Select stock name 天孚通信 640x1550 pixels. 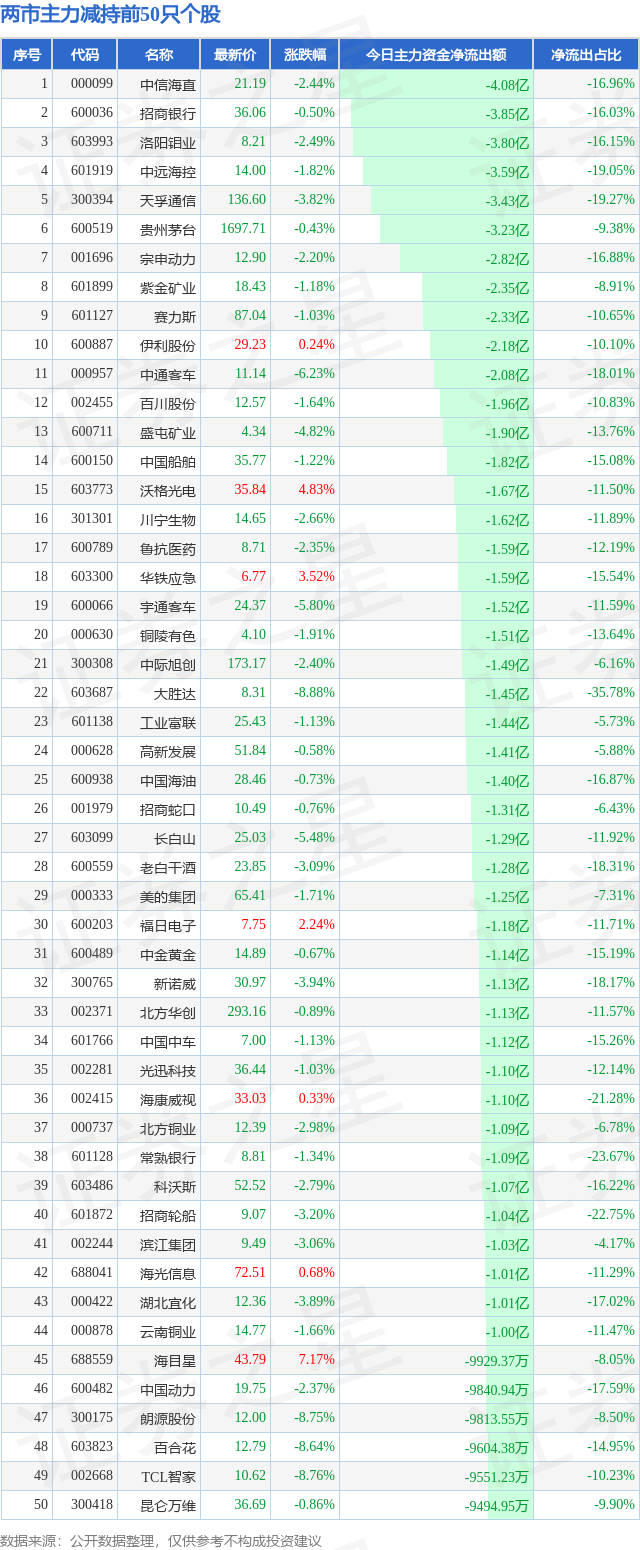pyautogui.click(x=168, y=200)
